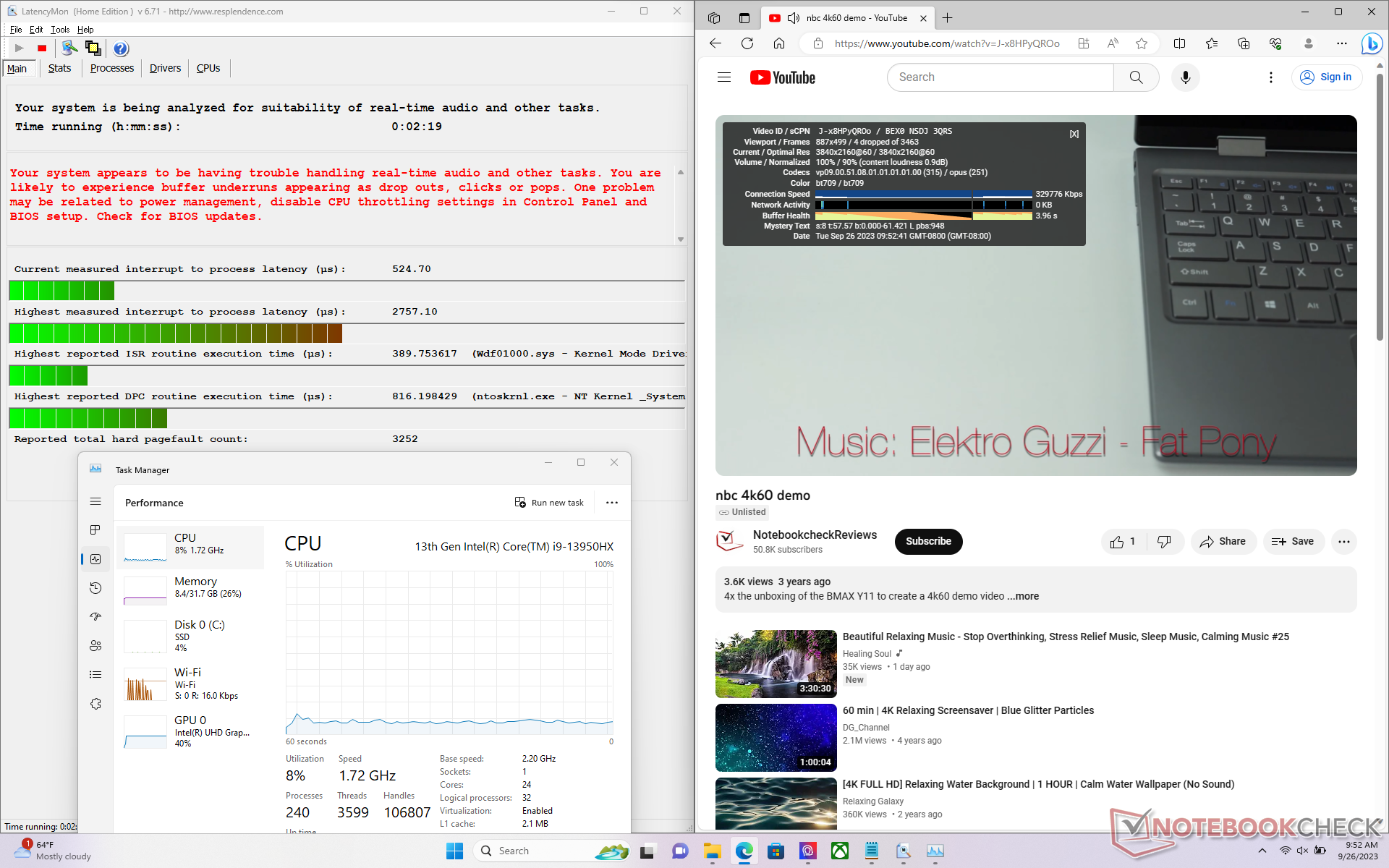
Task: Click the YouTube page vertical scrollbar
Action: (x=1380, y=210)
